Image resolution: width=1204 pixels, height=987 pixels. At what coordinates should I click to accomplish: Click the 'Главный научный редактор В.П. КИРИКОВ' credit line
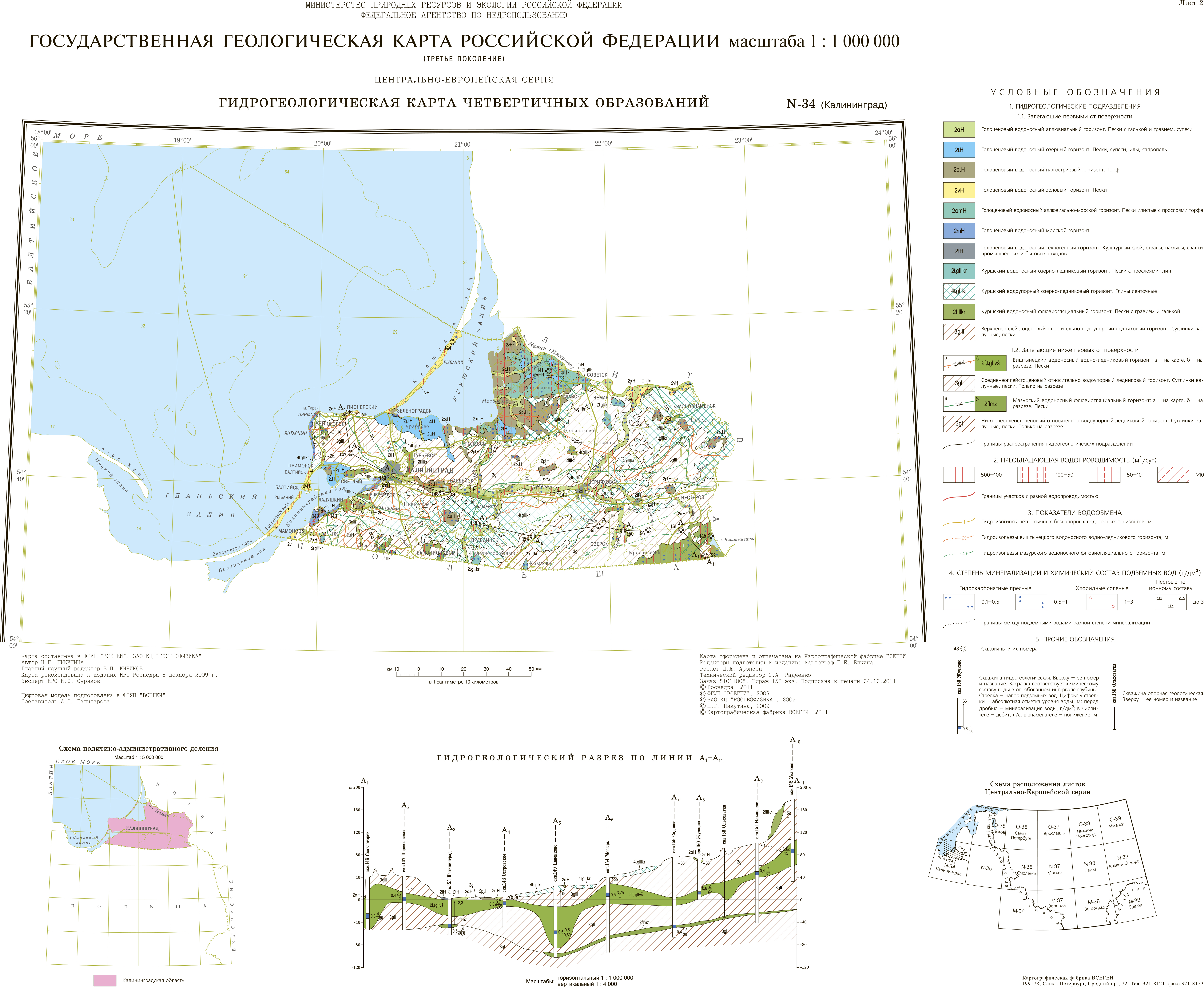point(82,669)
